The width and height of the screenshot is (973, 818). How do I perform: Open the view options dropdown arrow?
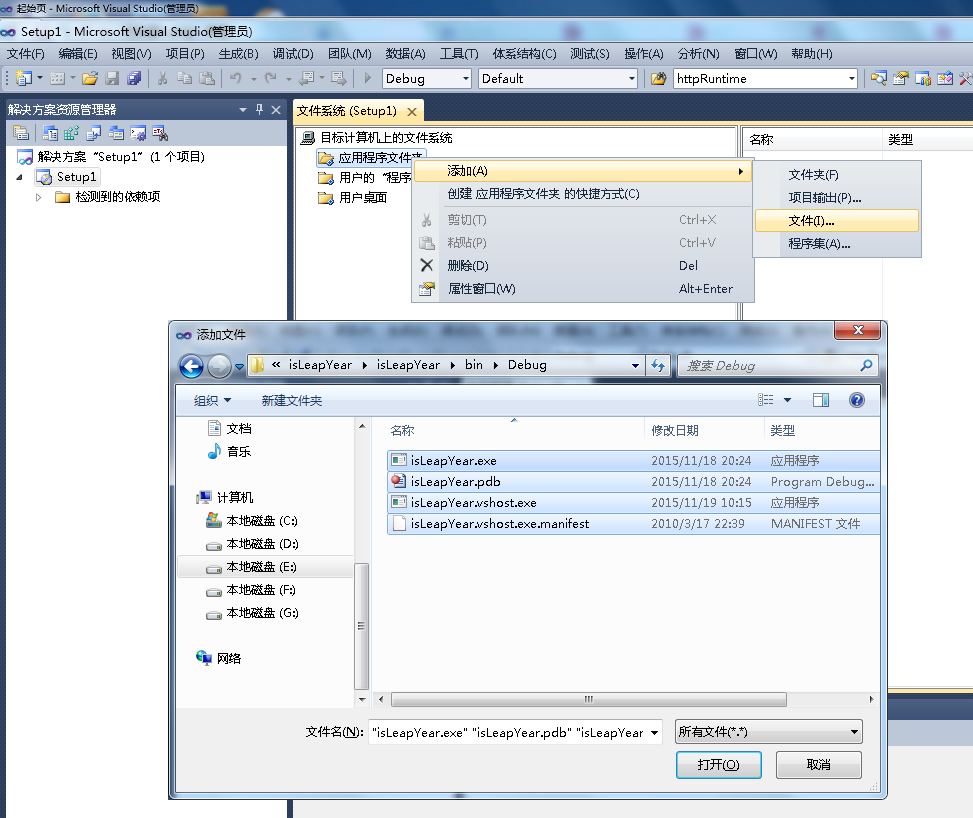coord(787,400)
